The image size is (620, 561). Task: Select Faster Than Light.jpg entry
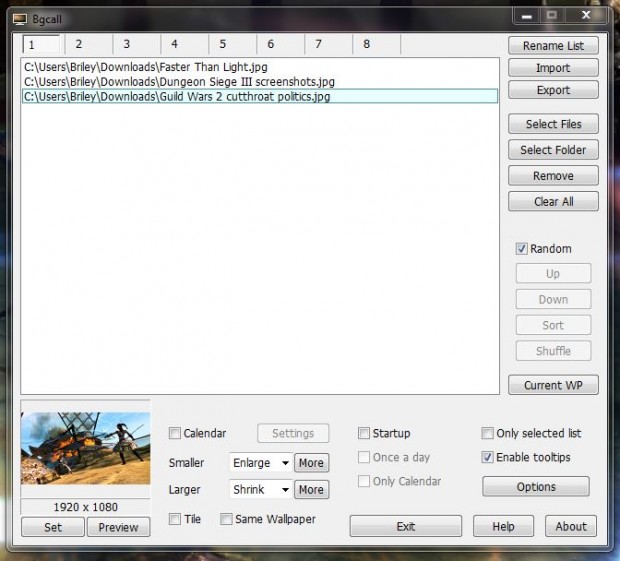click(260, 67)
